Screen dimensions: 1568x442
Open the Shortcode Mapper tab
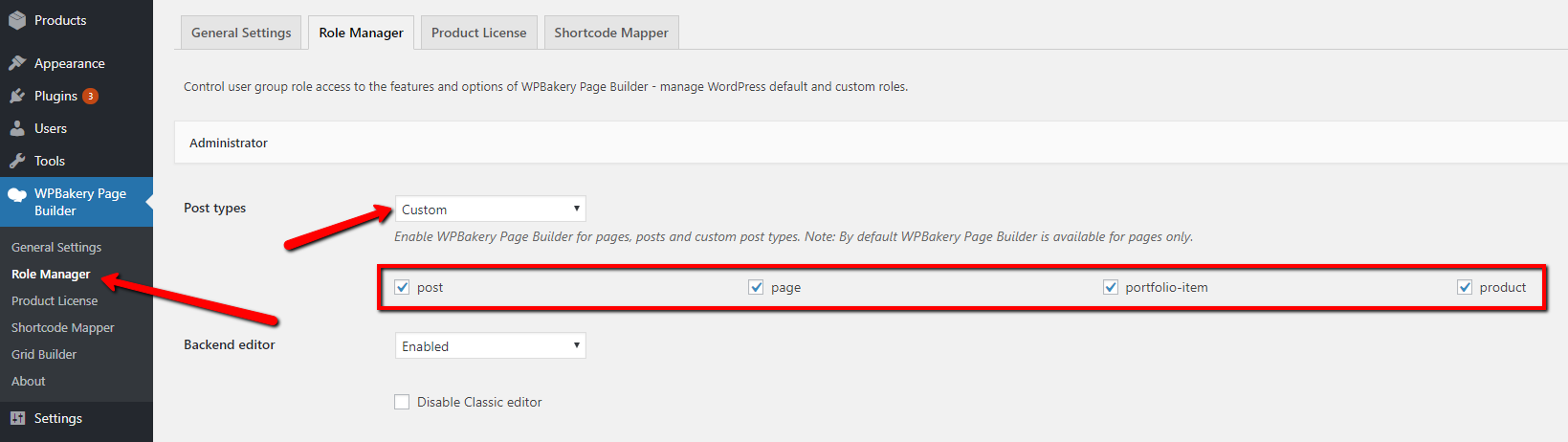(611, 33)
